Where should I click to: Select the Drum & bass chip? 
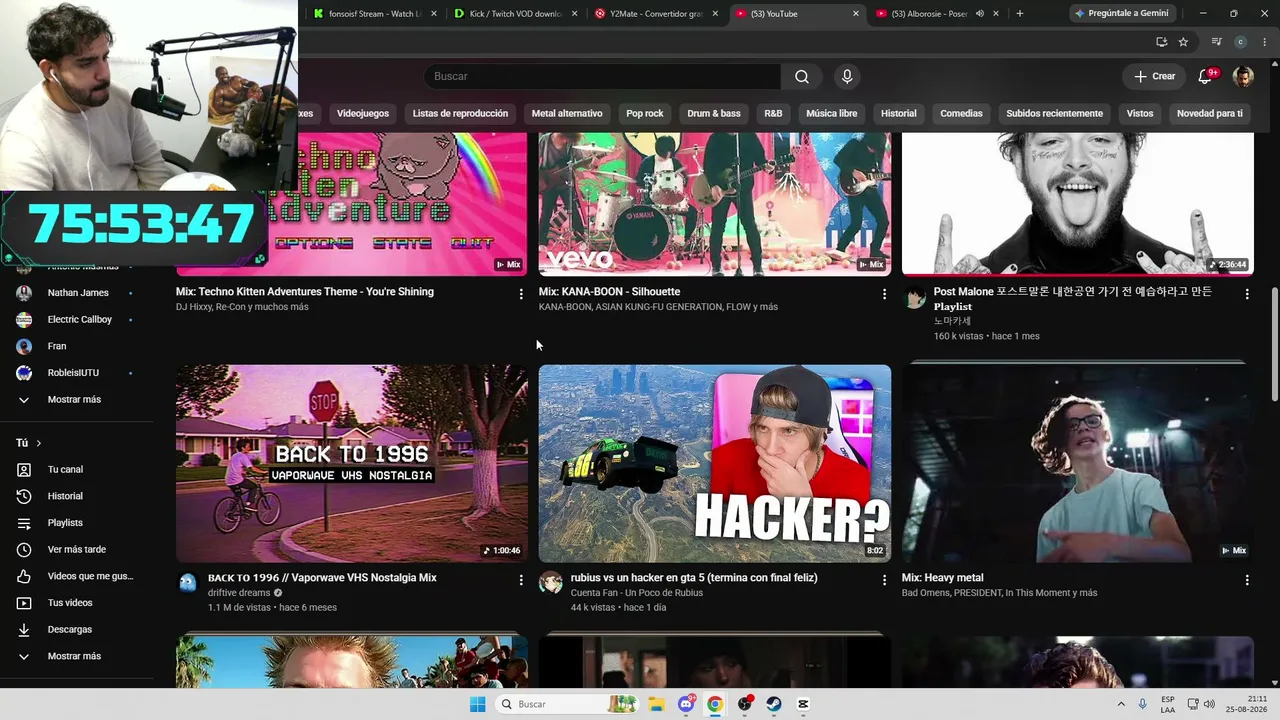(714, 114)
